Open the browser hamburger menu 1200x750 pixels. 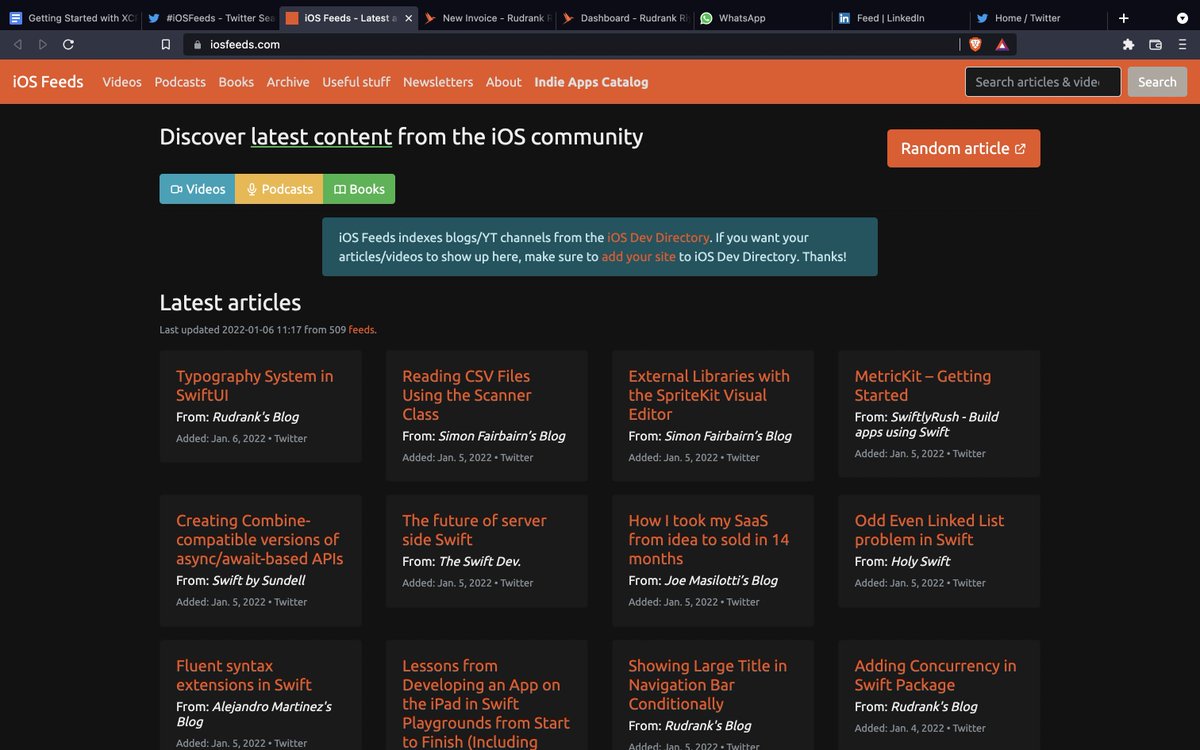coord(1183,44)
